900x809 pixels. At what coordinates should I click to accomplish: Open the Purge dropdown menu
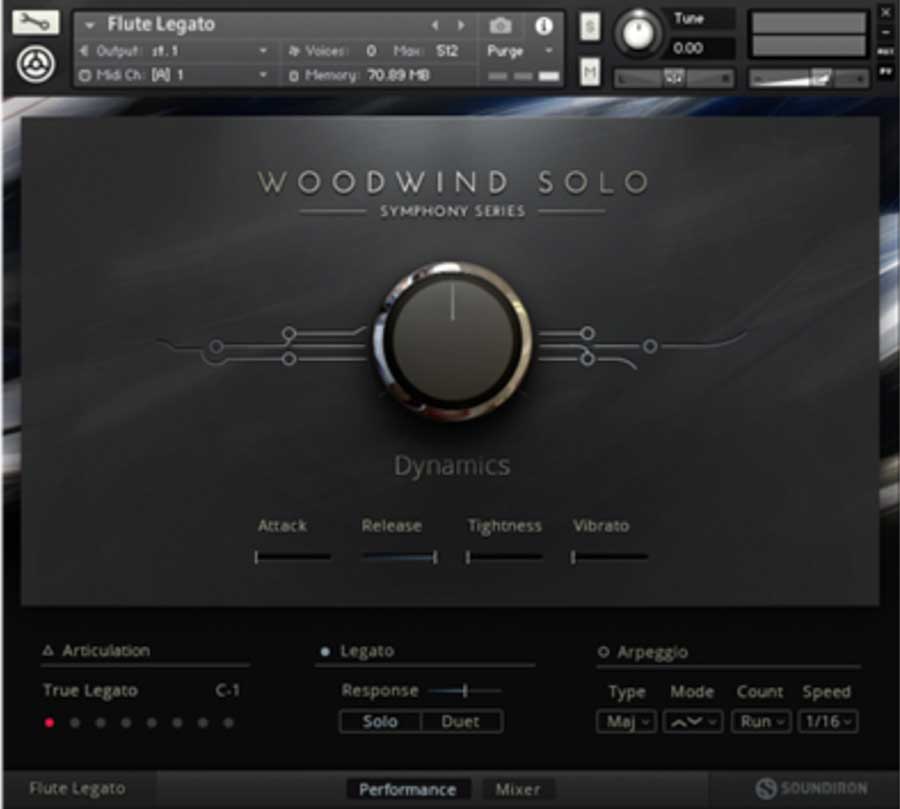point(519,51)
